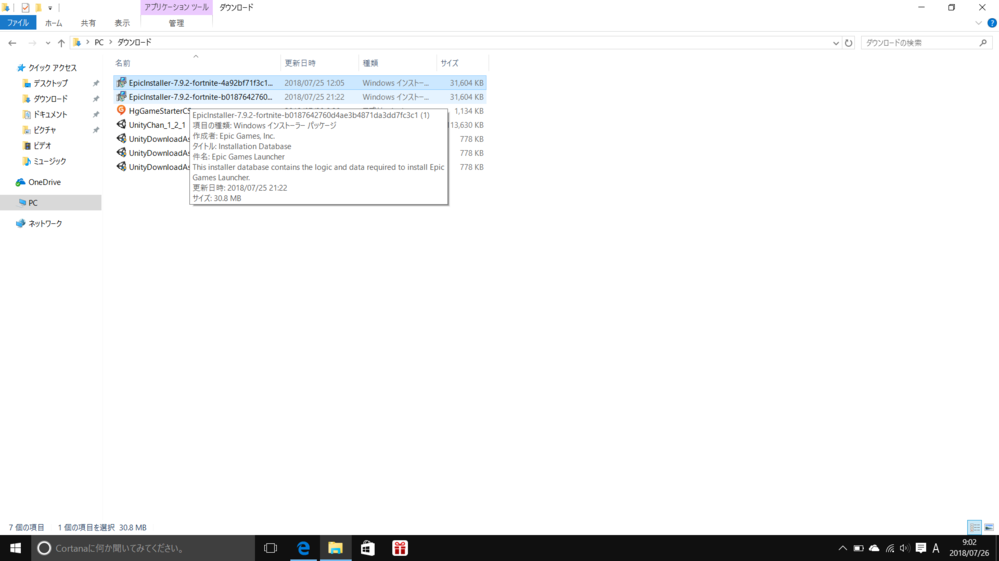Image resolution: width=999 pixels, height=561 pixels.
Task: Click the new folder quick access icon
Action: point(38,8)
